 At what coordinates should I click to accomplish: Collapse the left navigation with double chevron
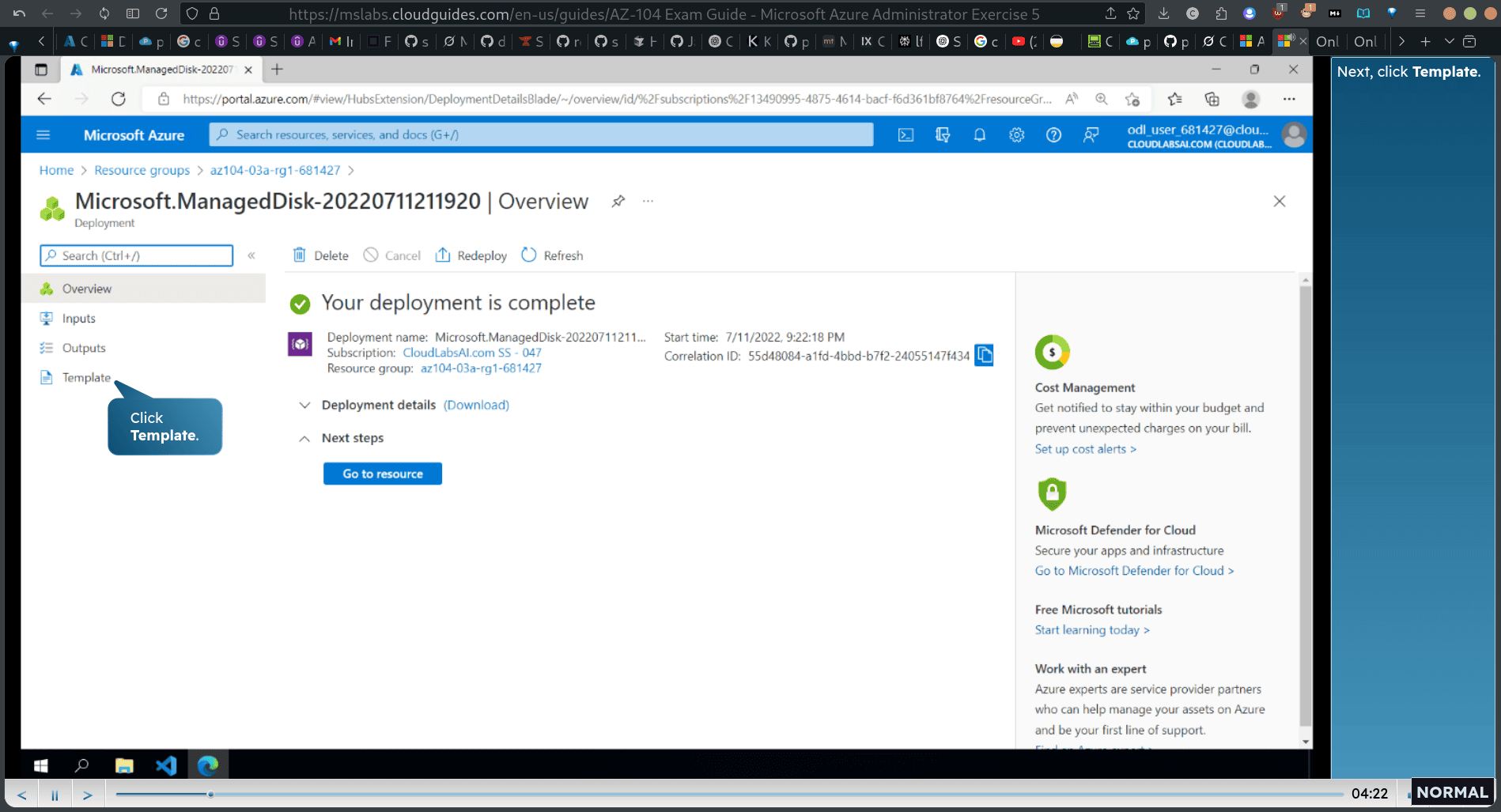(251, 255)
